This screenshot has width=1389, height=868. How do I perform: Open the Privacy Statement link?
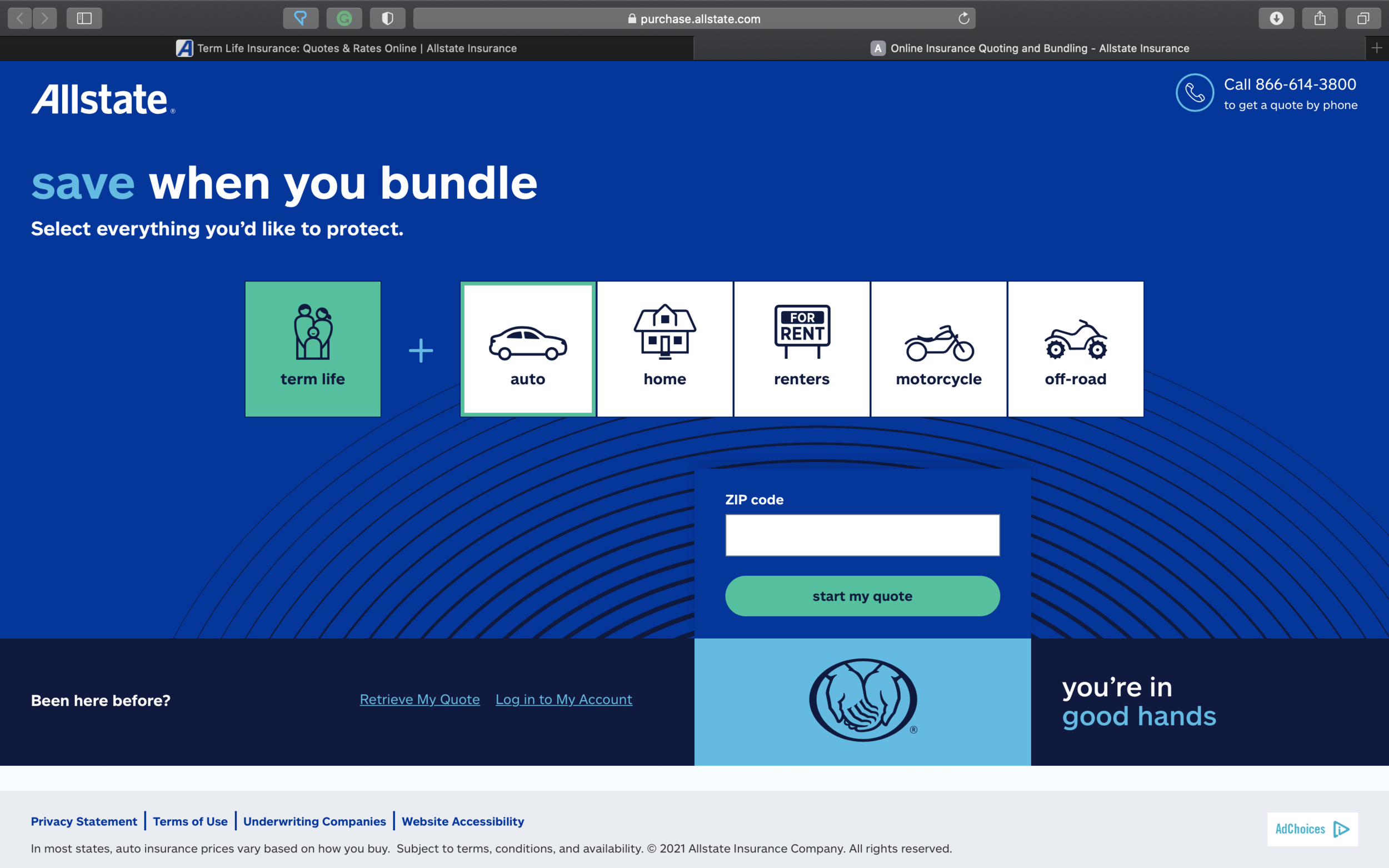(84, 821)
